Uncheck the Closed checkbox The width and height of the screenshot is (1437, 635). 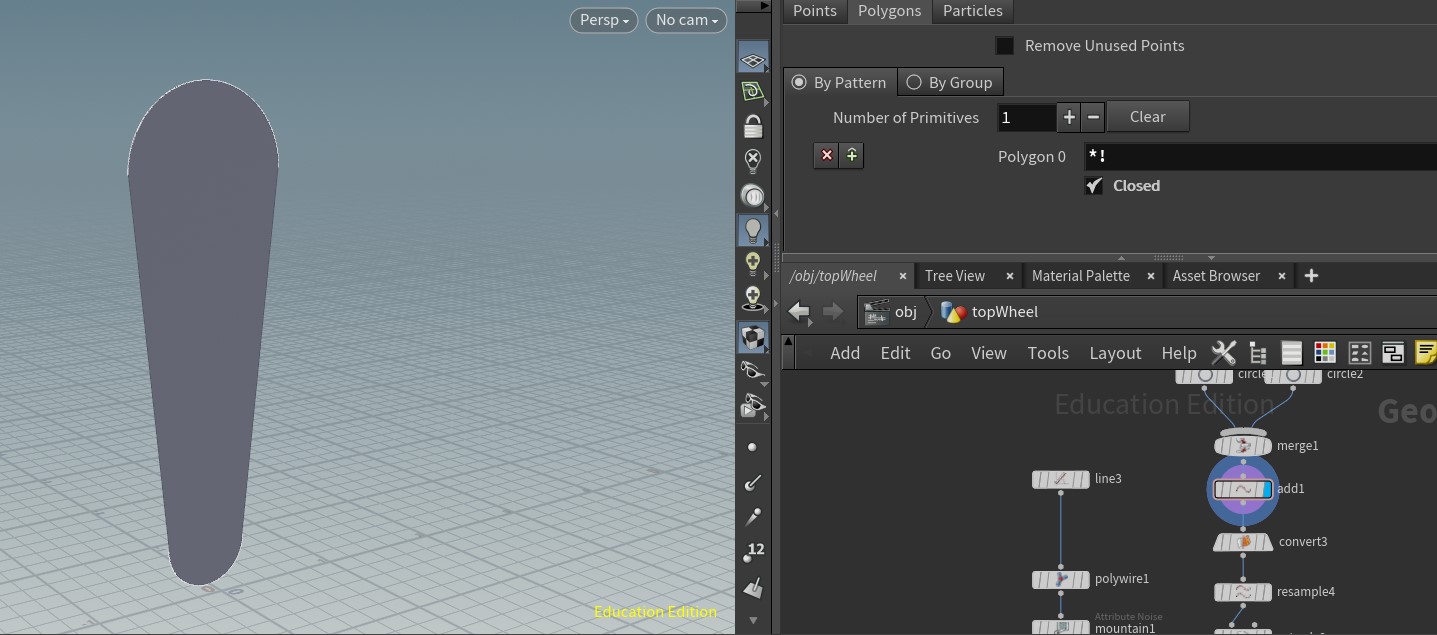(1094, 186)
